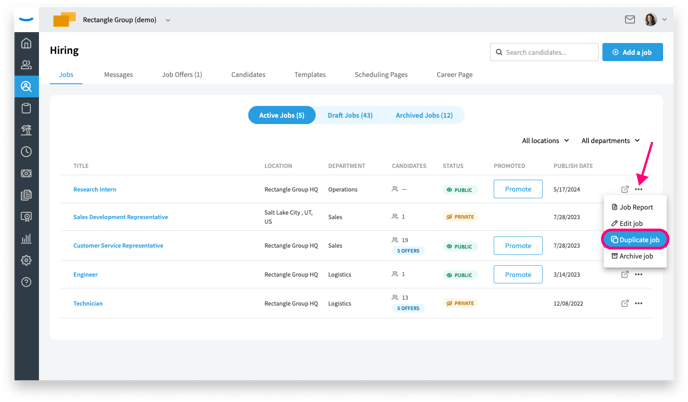Click the Add a job button

click(x=632, y=52)
